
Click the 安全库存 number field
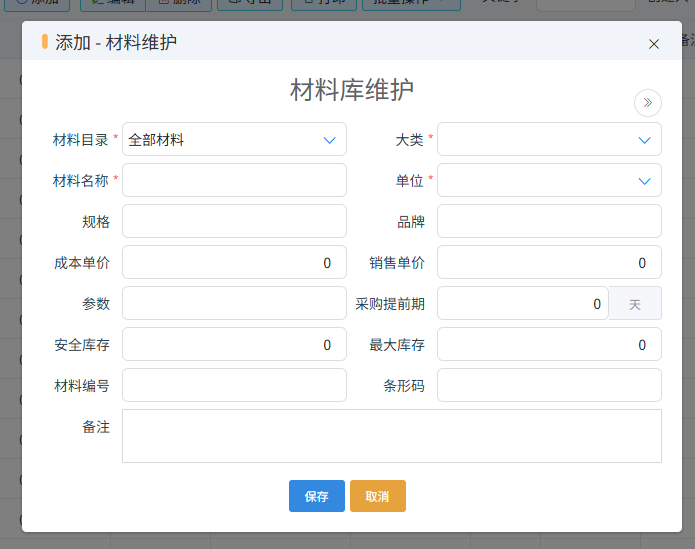pyautogui.click(x=234, y=344)
